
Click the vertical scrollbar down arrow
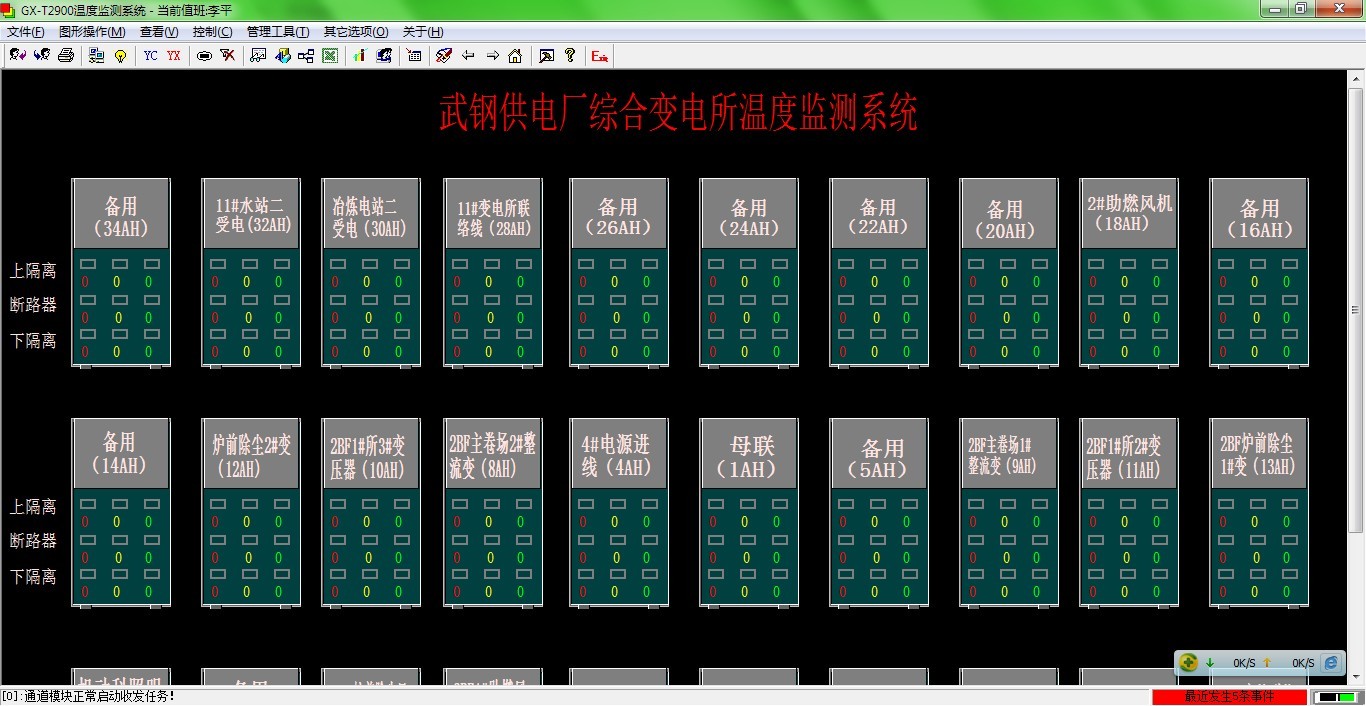coord(1355,677)
